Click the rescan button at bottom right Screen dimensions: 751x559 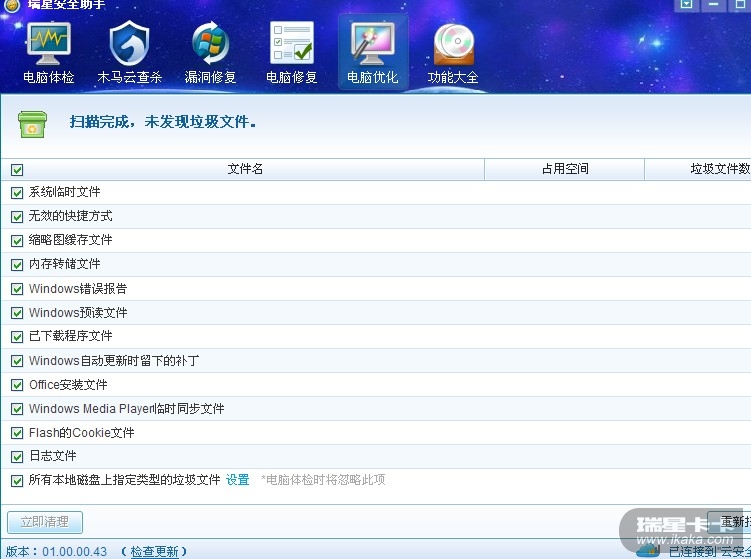pyautogui.click(x=729, y=522)
